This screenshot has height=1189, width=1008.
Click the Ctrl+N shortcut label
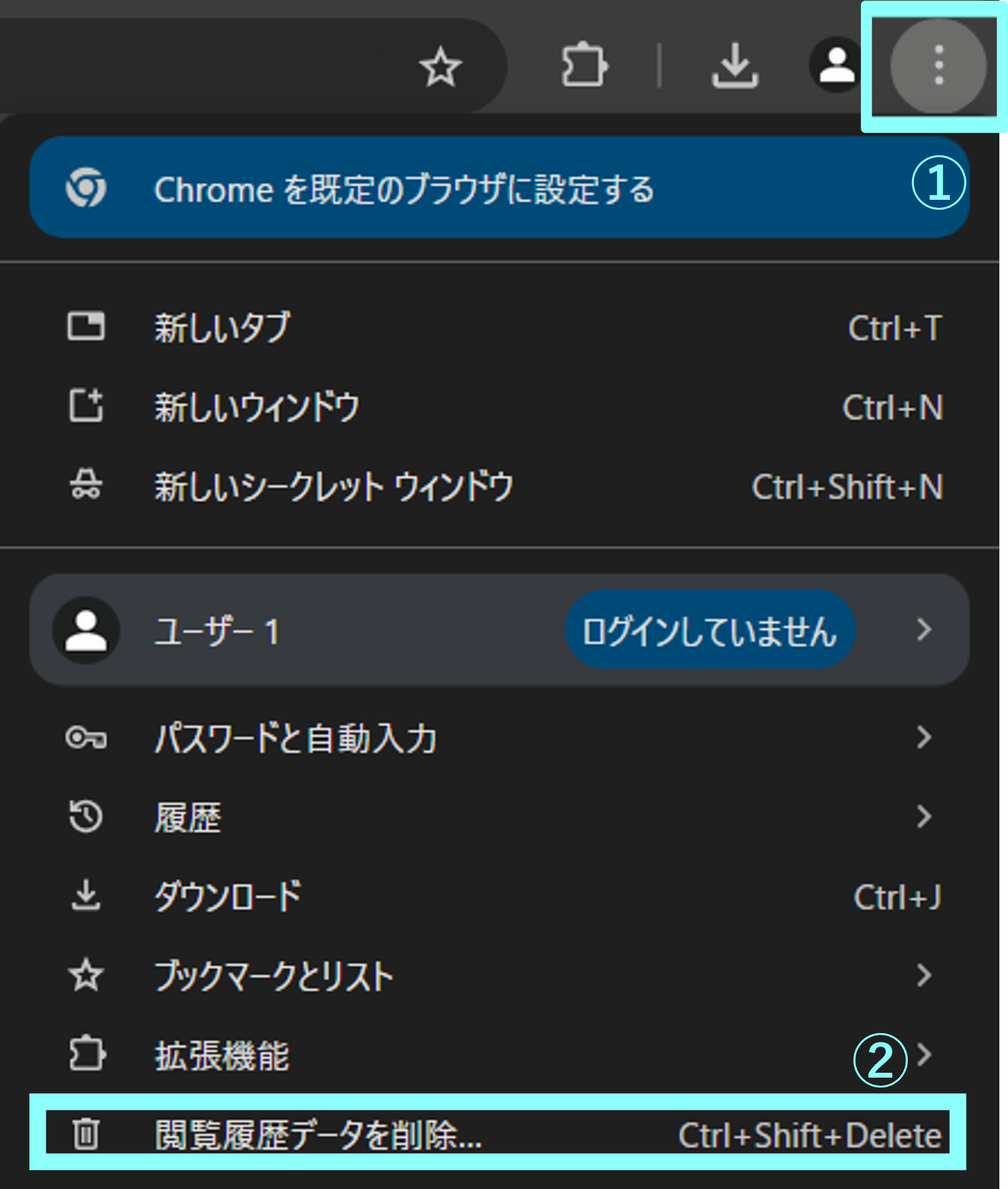click(x=892, y=407)
